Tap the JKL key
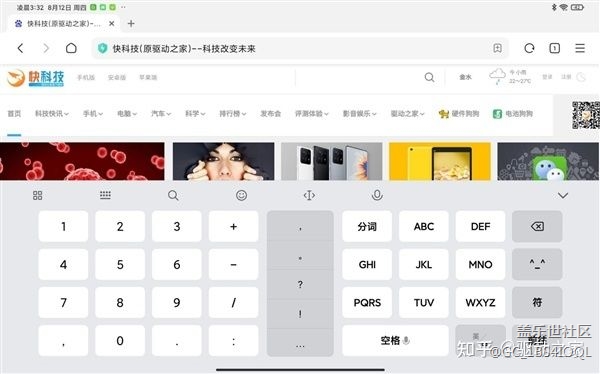600x374 pixels. [x=424, y=264]
